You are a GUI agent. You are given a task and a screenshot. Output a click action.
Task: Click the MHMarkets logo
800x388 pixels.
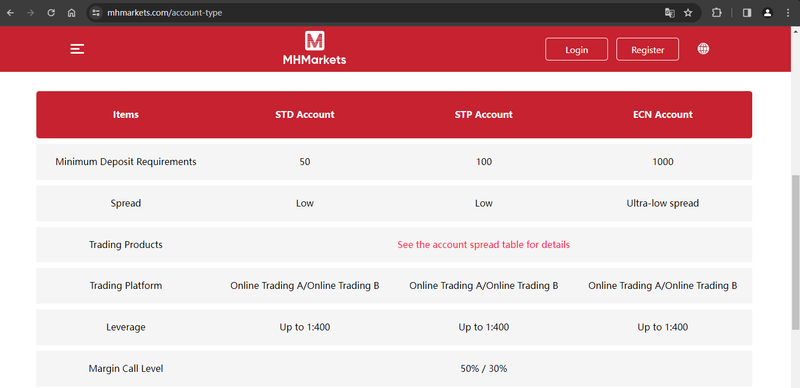click(314, 48)
